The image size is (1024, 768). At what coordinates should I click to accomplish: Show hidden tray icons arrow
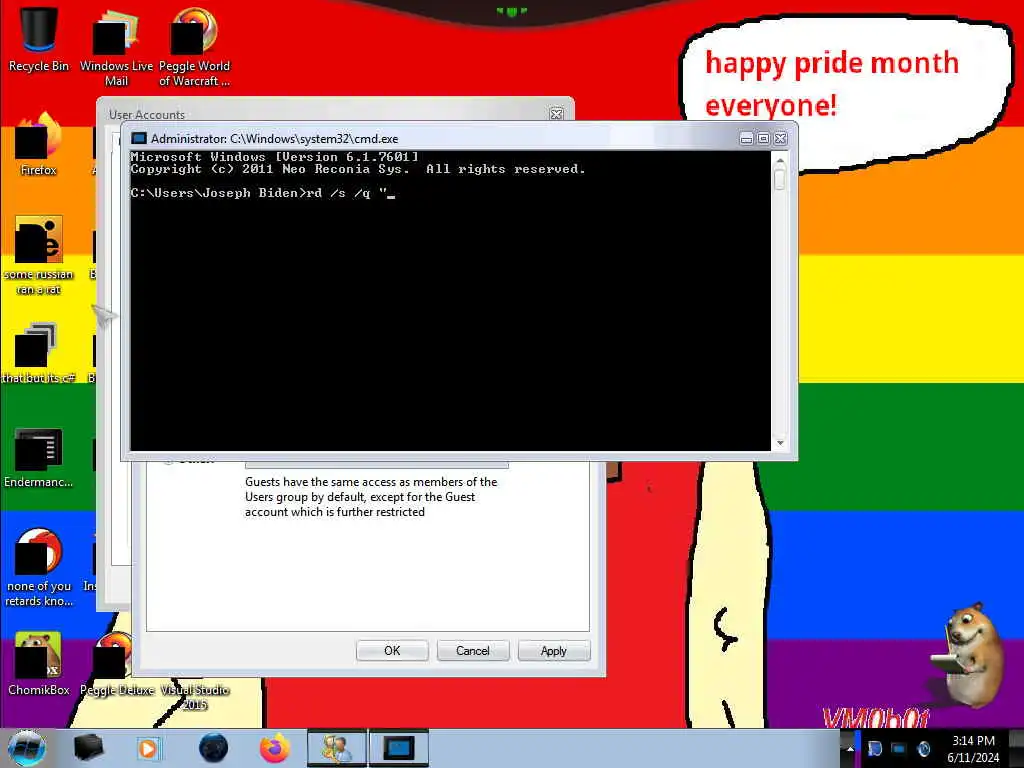850,749
